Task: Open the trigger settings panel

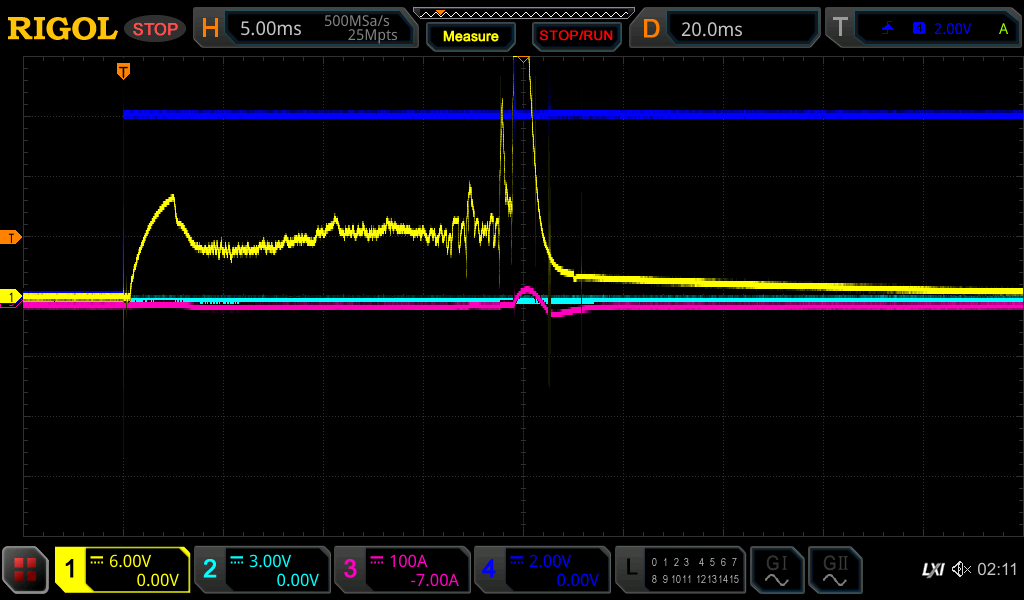Action: (x=922, y=29)
